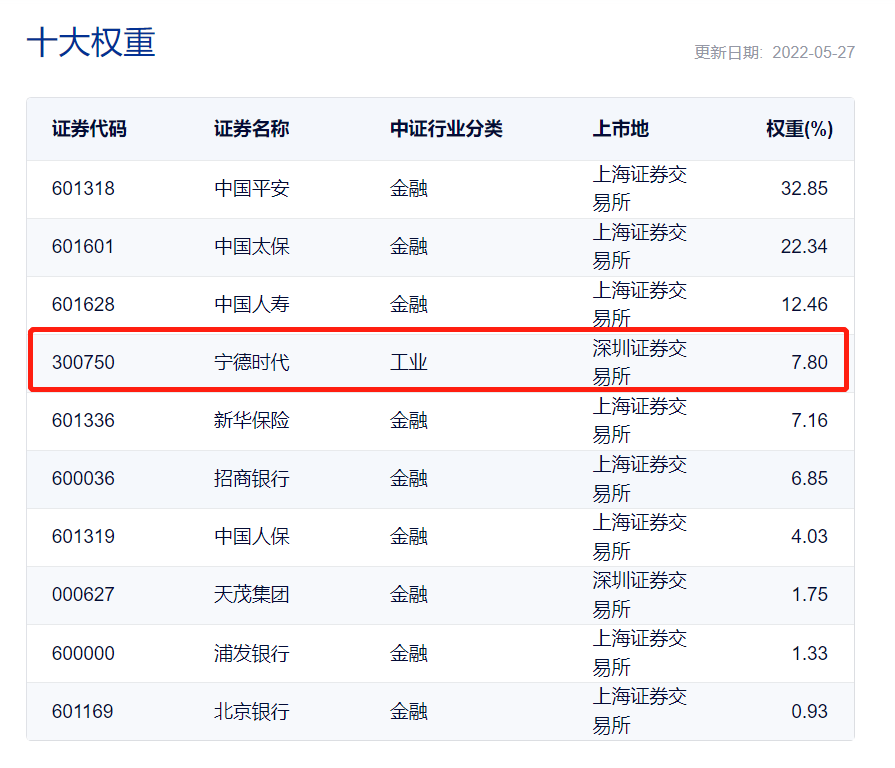The height and width of the screenshot is (768, 895).
Task: Click the 更新日期 2022-05-27 text
Action: (x=774, y=53)
